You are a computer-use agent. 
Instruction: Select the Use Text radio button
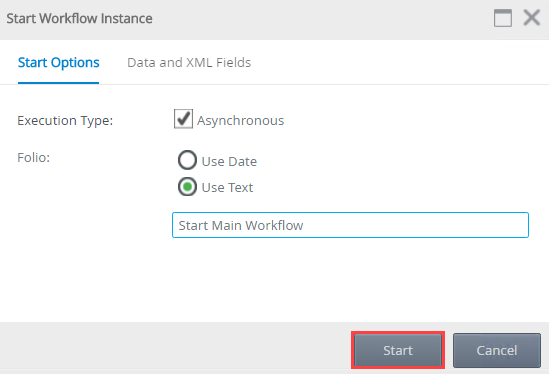click(x=187, y=187)
